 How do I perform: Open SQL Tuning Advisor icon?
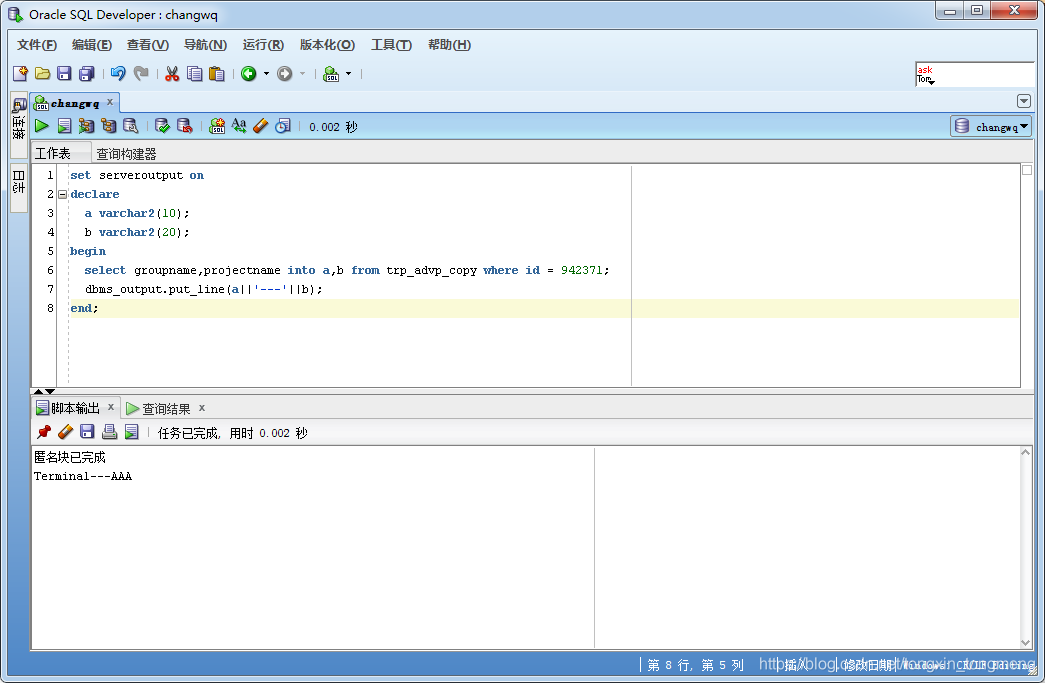131,126
